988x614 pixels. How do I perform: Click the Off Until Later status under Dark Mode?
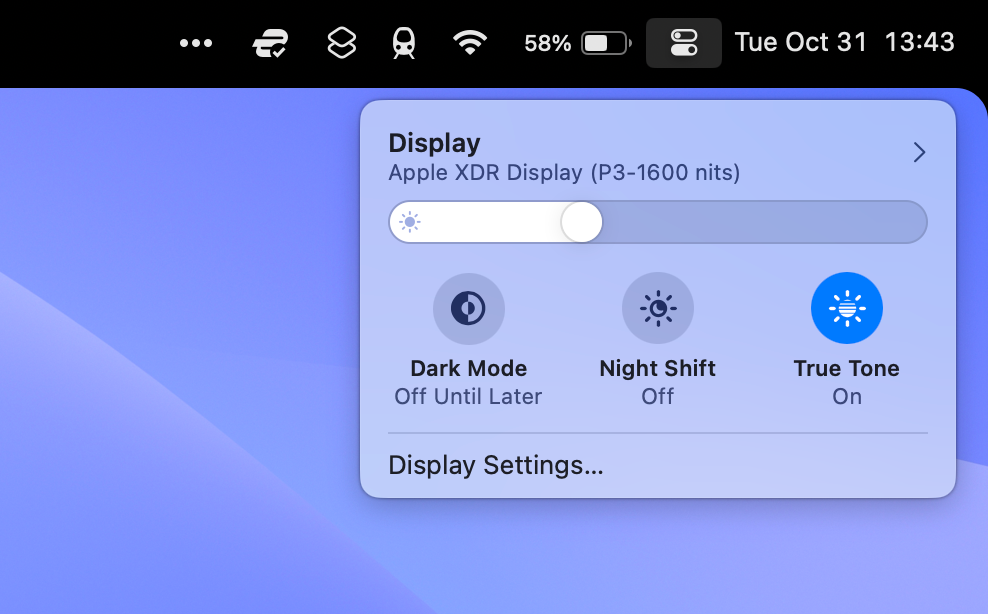click(x=468, y=396)
